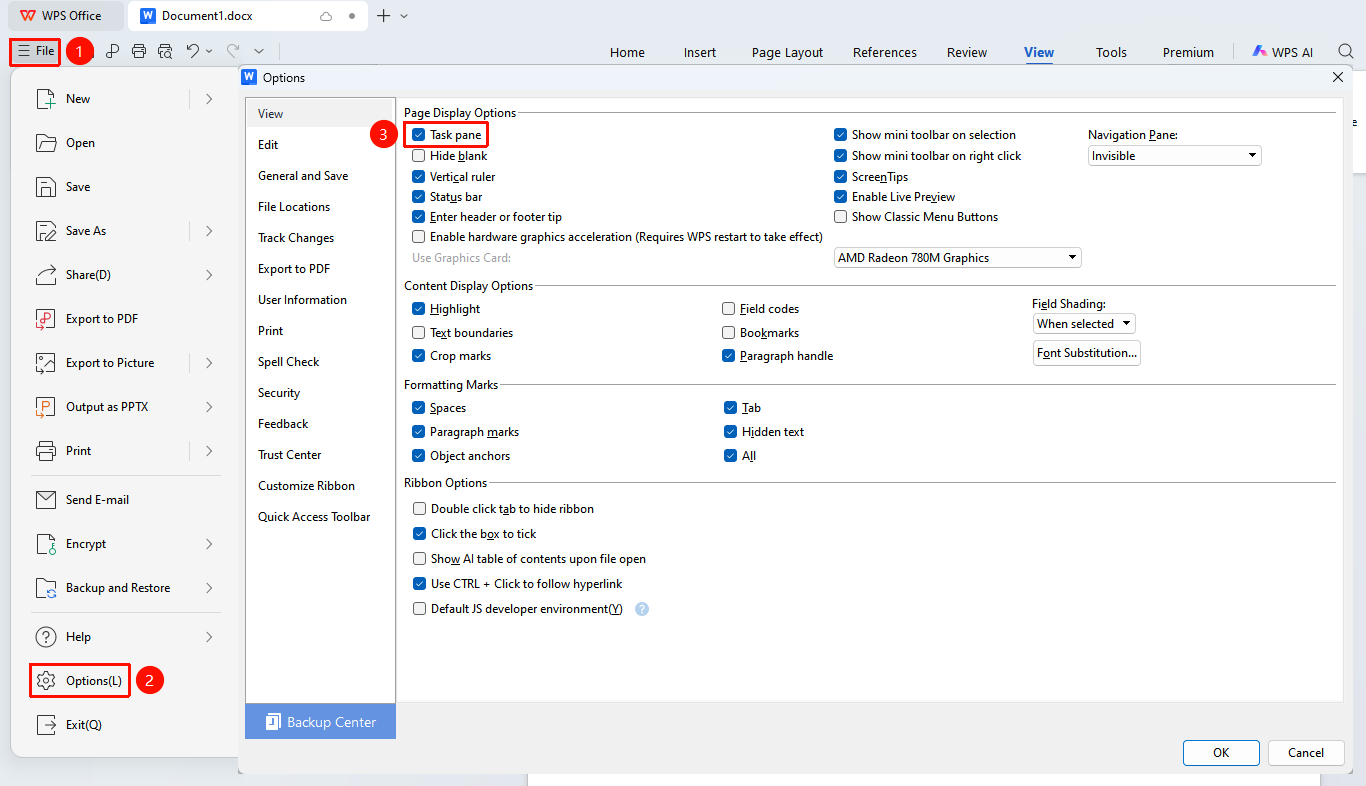Confirm the dialog with OK
The width and height of the screenshot is (1366, 786).
click(1221, 753)
